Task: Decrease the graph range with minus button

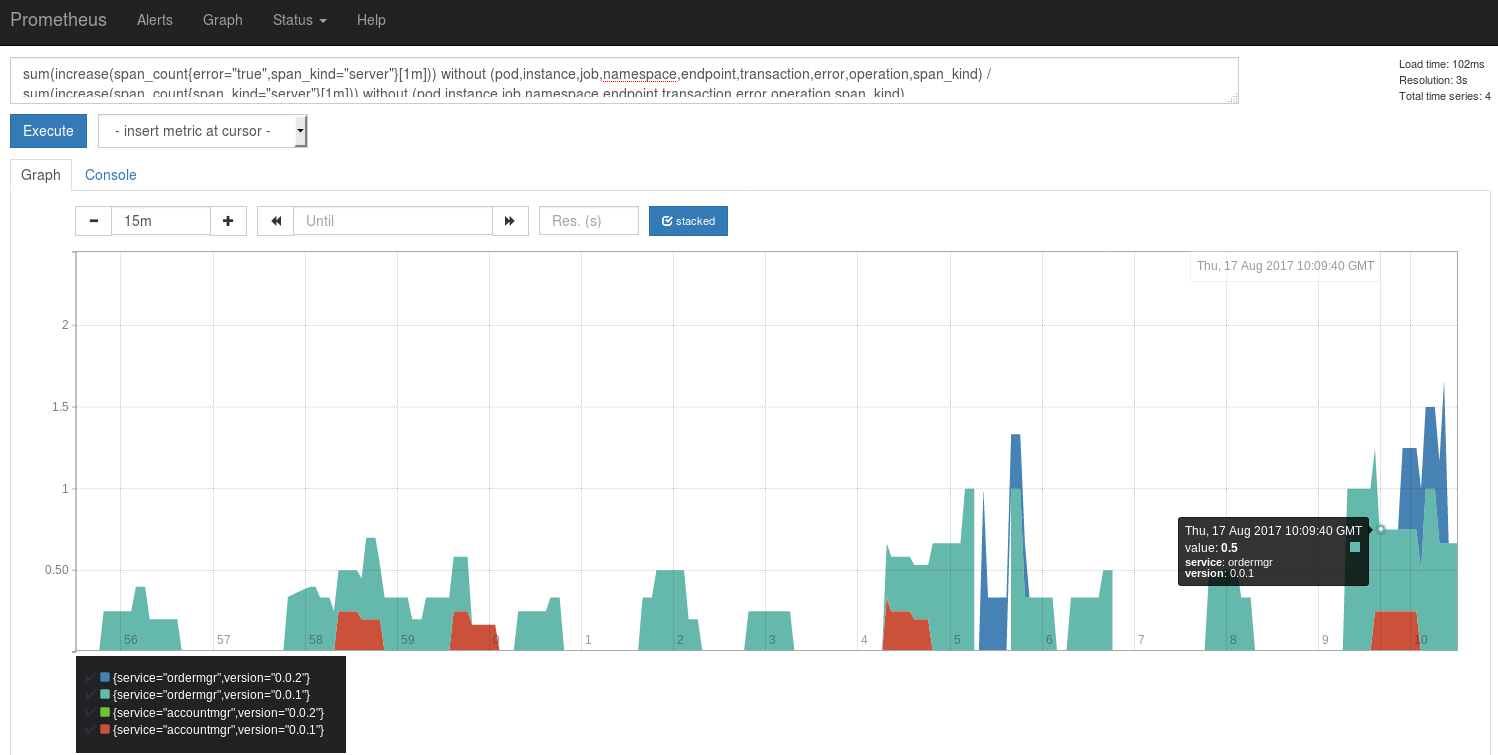Action: (93, 221)
